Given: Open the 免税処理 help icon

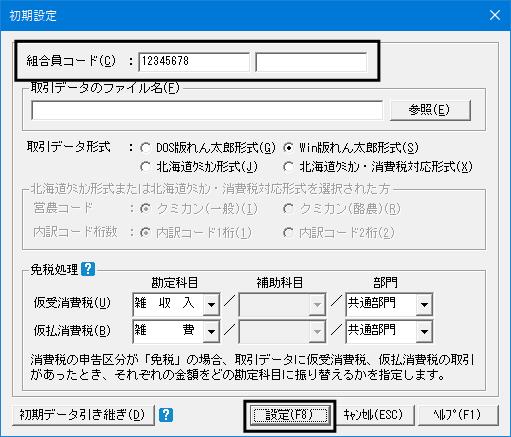Looking at the screenshot, I should (88, 269).
